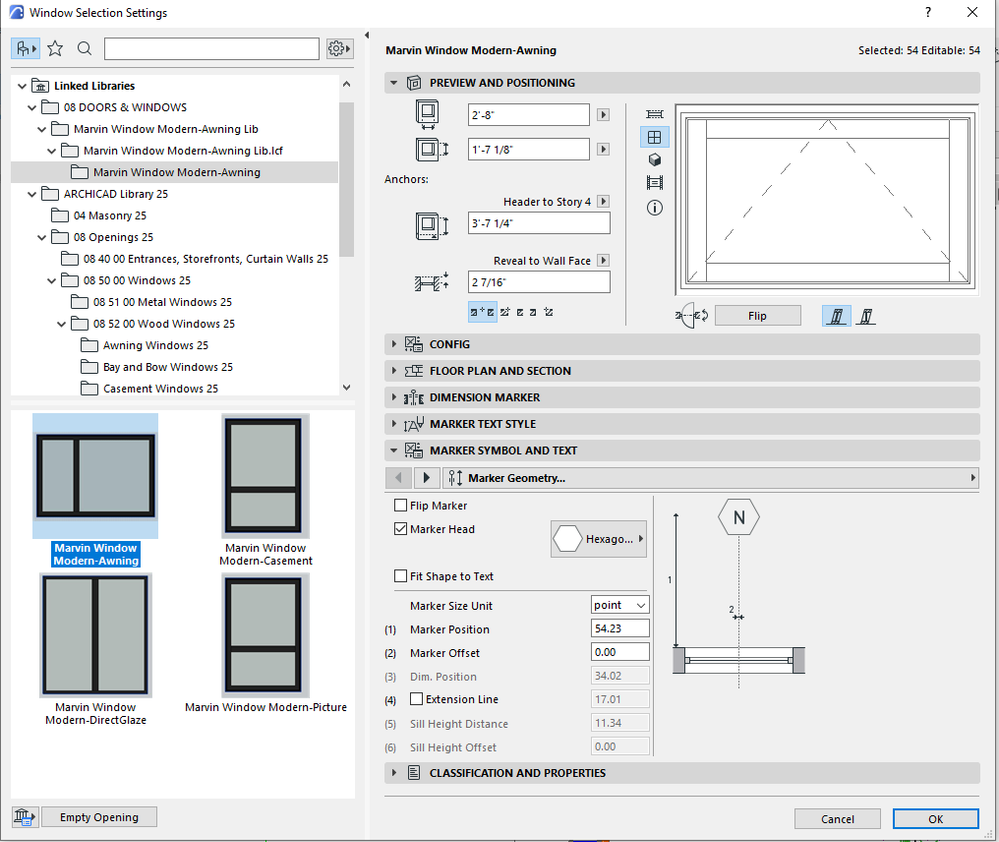
Task: Expand Classification and Properties section
Action: tap(394, 773)
